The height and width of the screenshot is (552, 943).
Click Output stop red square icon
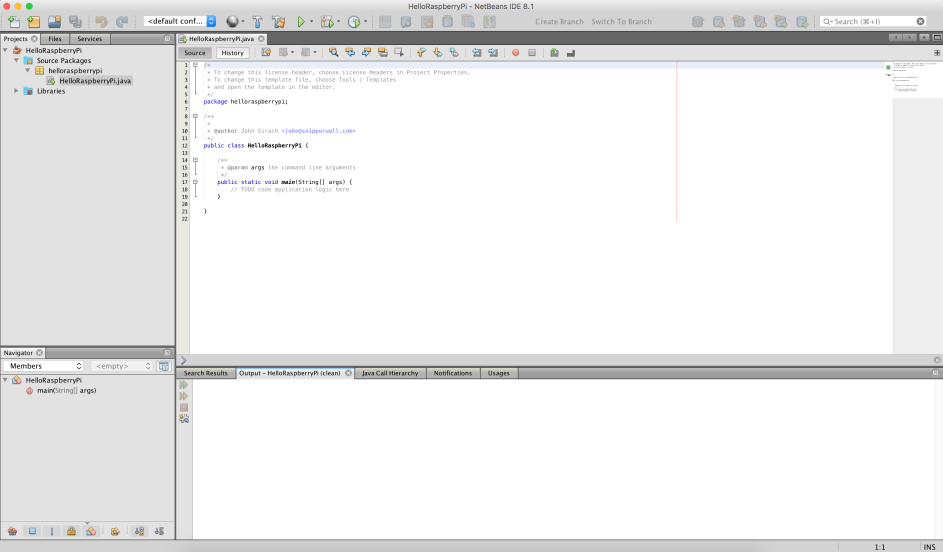[184, 408]
